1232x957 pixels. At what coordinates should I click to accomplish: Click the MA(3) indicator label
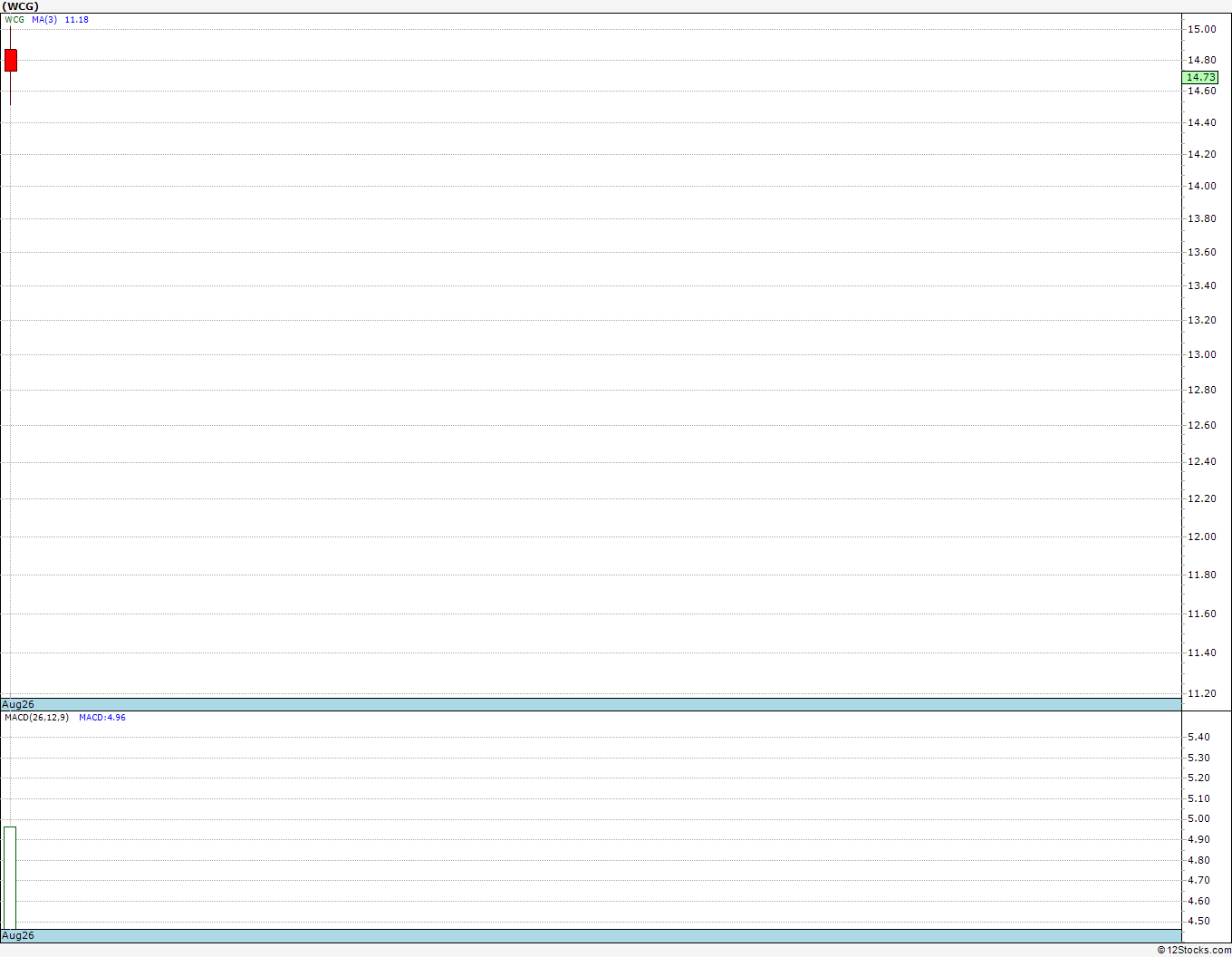click(x=44, y=19)
